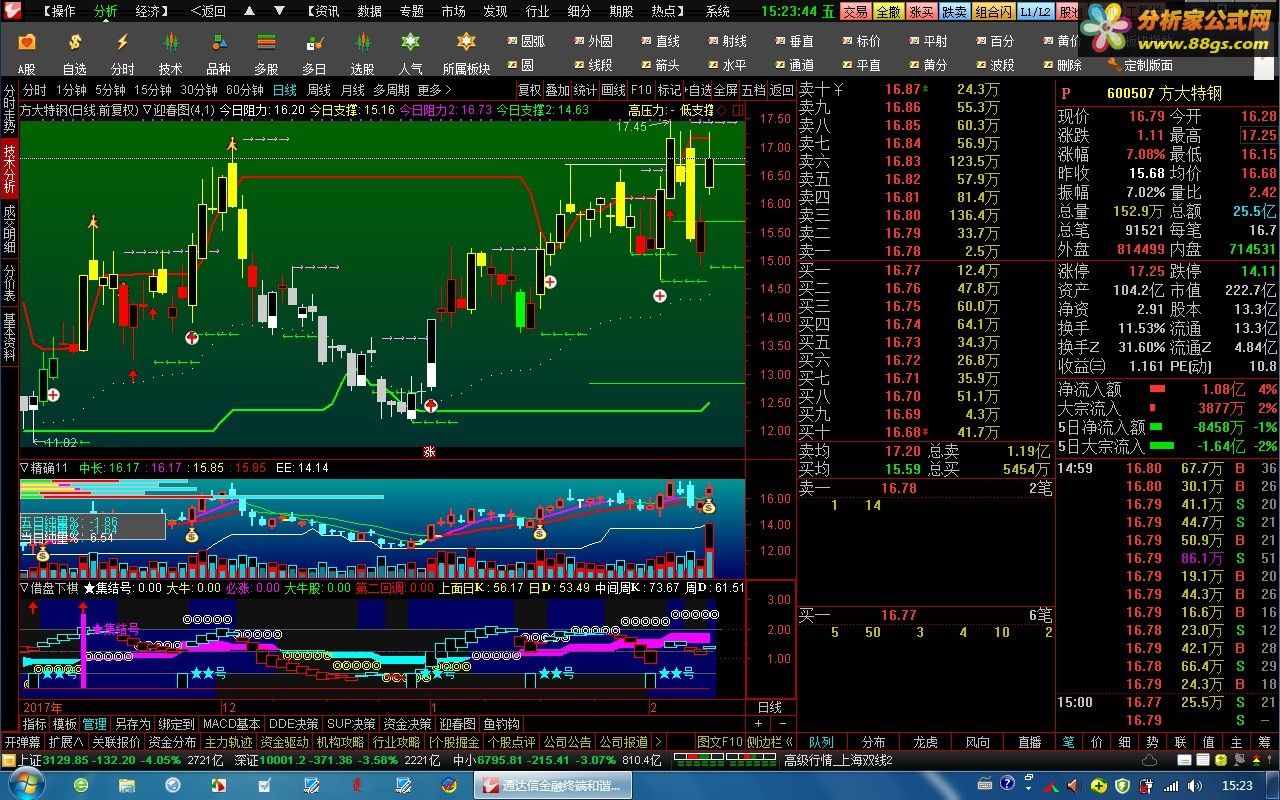Viewport: 1280px width, 800px height.
Task: Click the red 涨买 buy button
Action: point(921,12)
